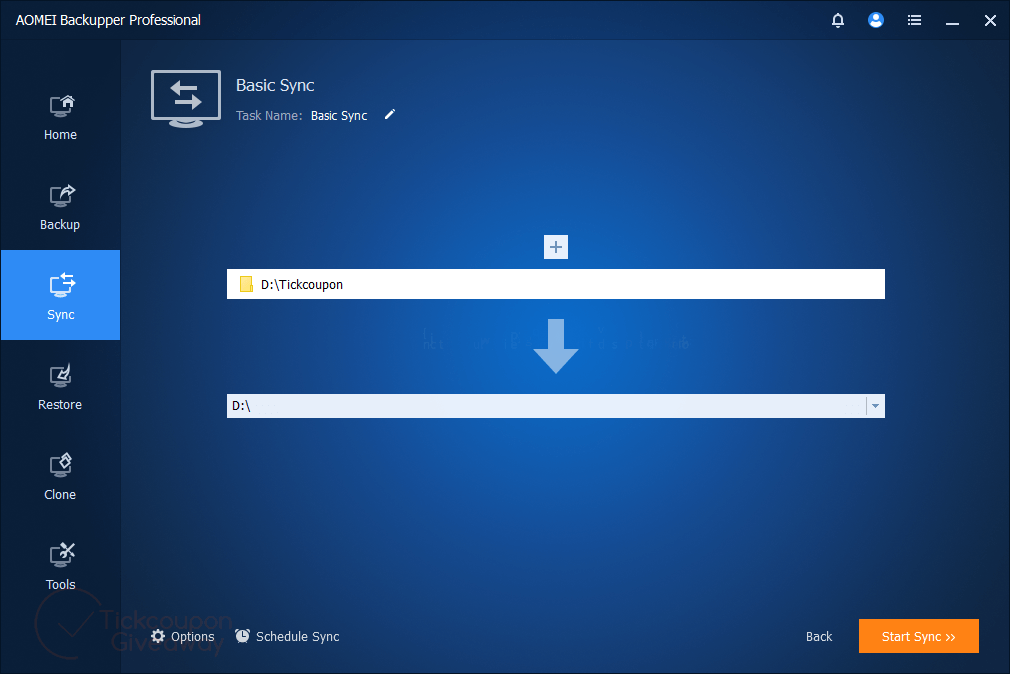Open the Restore section

point(60,385)
